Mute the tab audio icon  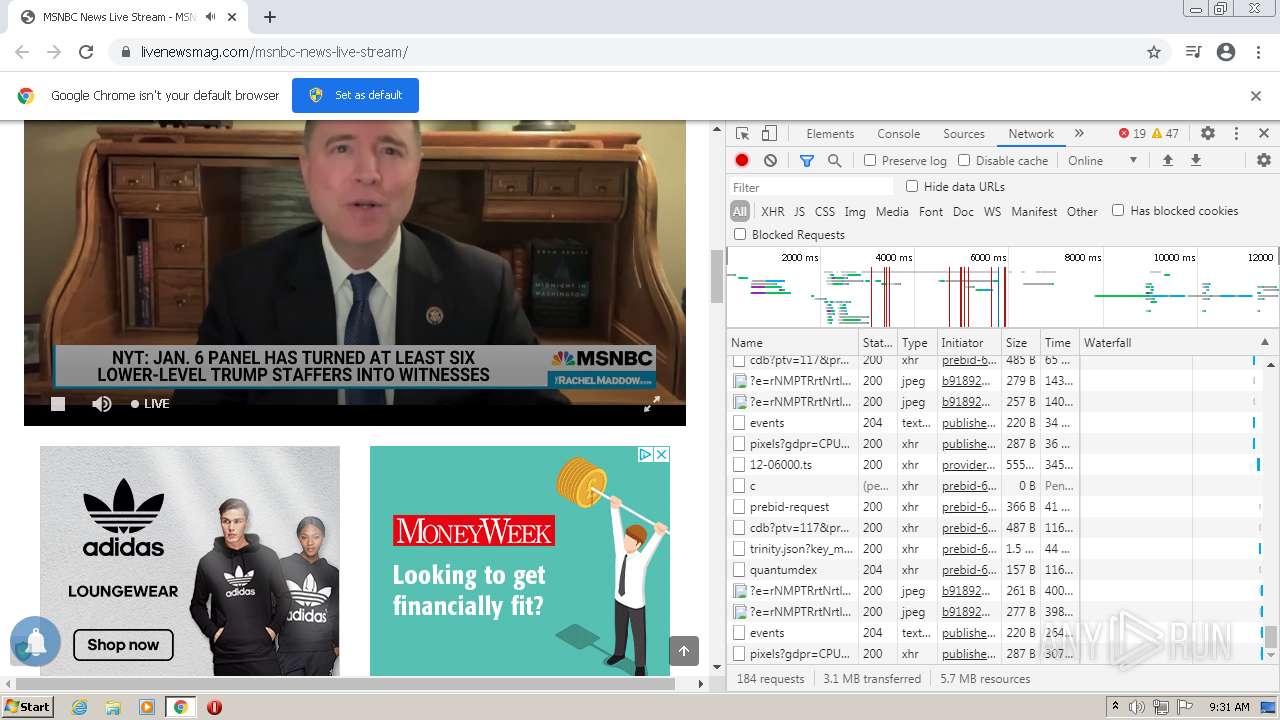[210, 17]
